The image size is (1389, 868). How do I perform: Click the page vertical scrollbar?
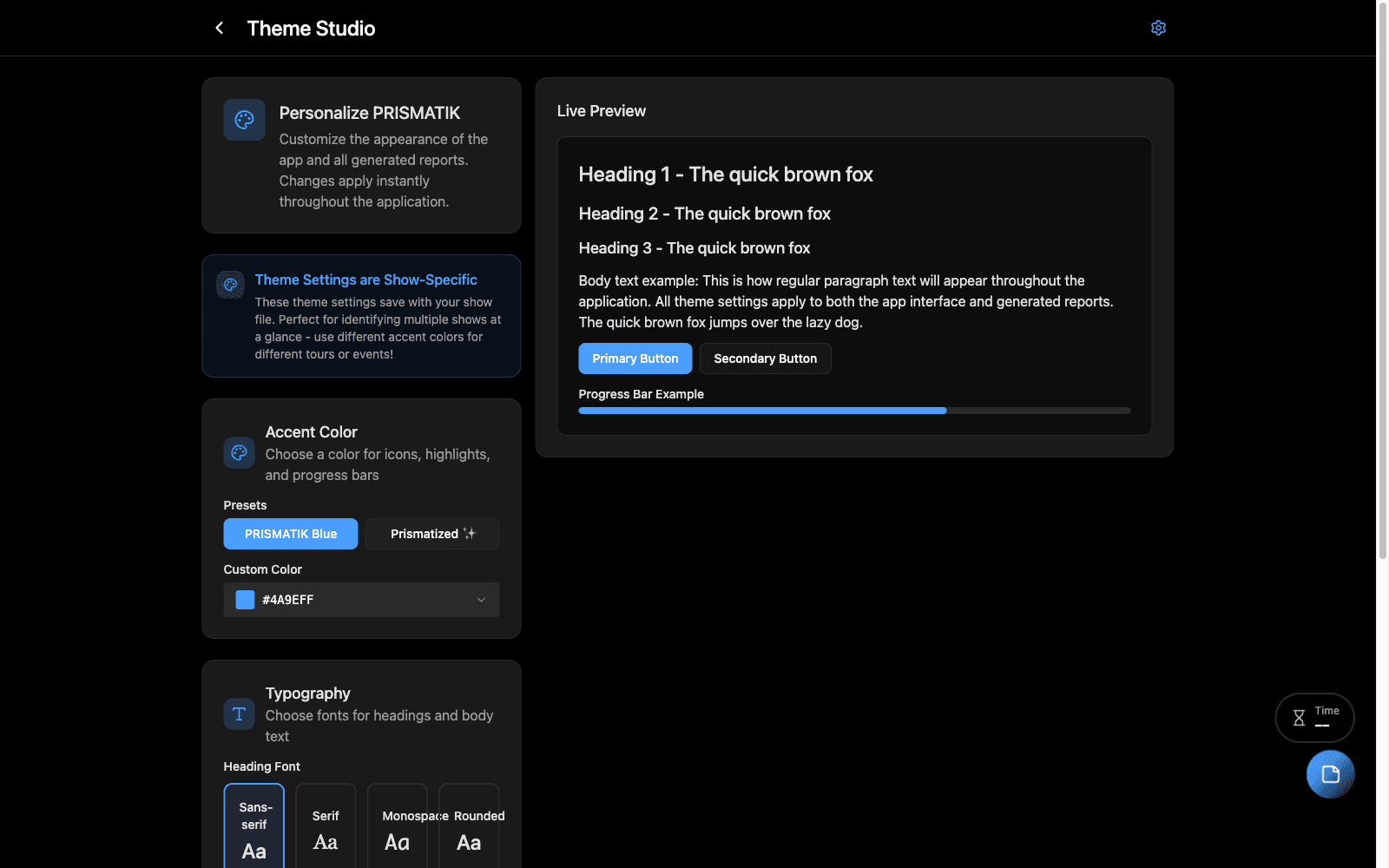1383,282
